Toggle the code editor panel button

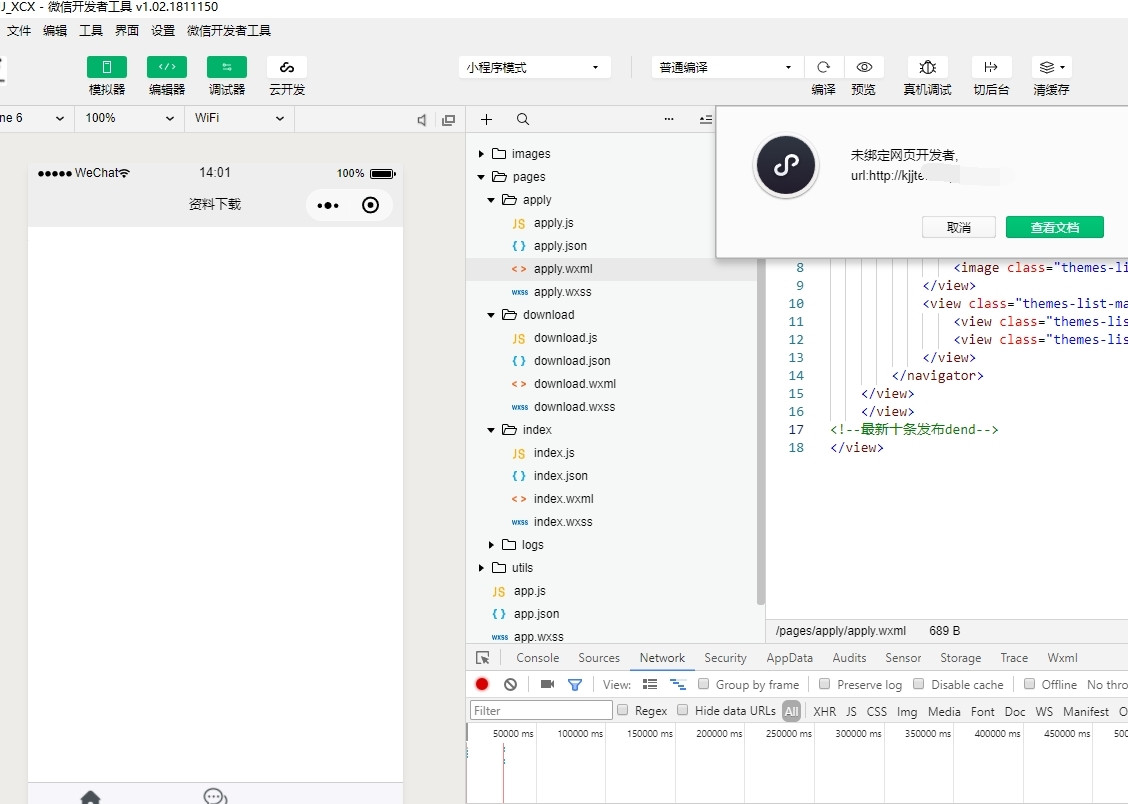(x=167, y=67)
